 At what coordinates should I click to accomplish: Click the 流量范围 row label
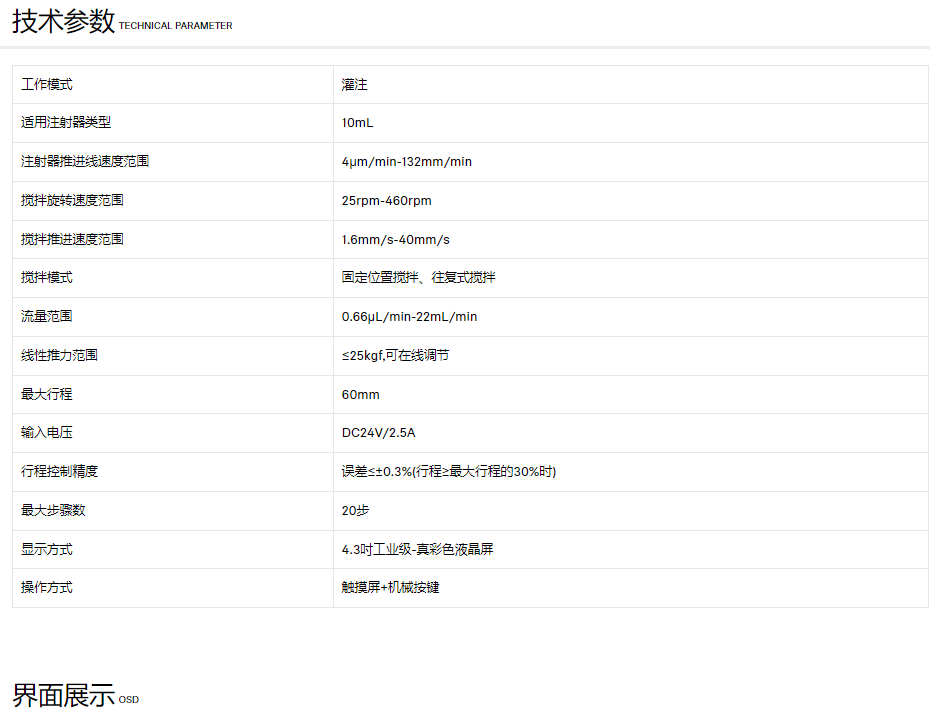[47, 316]
